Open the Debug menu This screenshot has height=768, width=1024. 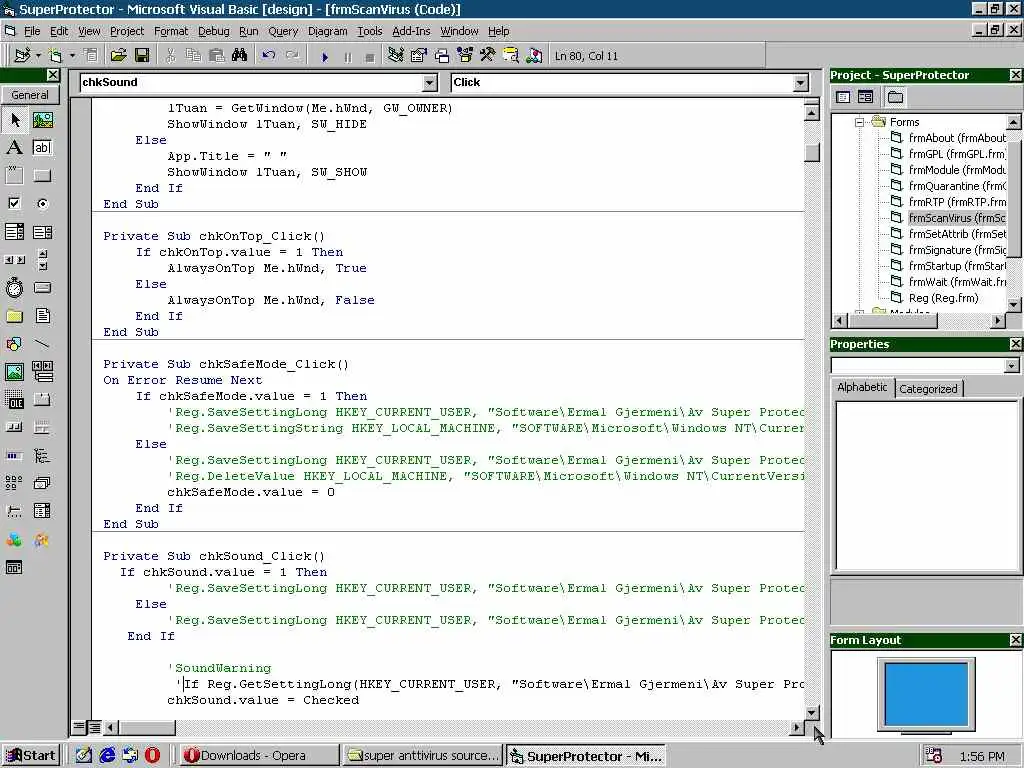[x=214, y=31]
